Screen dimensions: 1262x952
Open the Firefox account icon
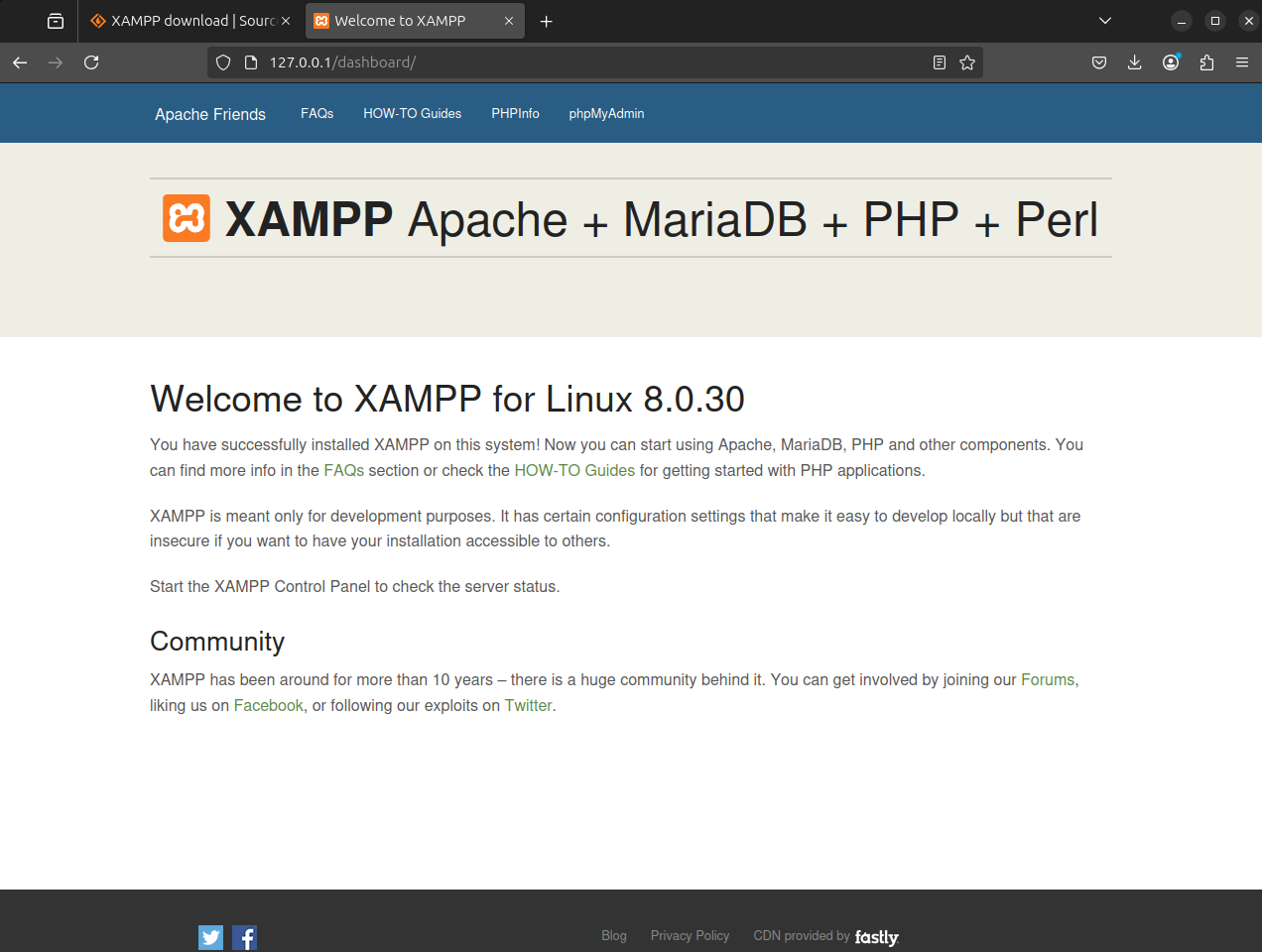point(1171,62)
